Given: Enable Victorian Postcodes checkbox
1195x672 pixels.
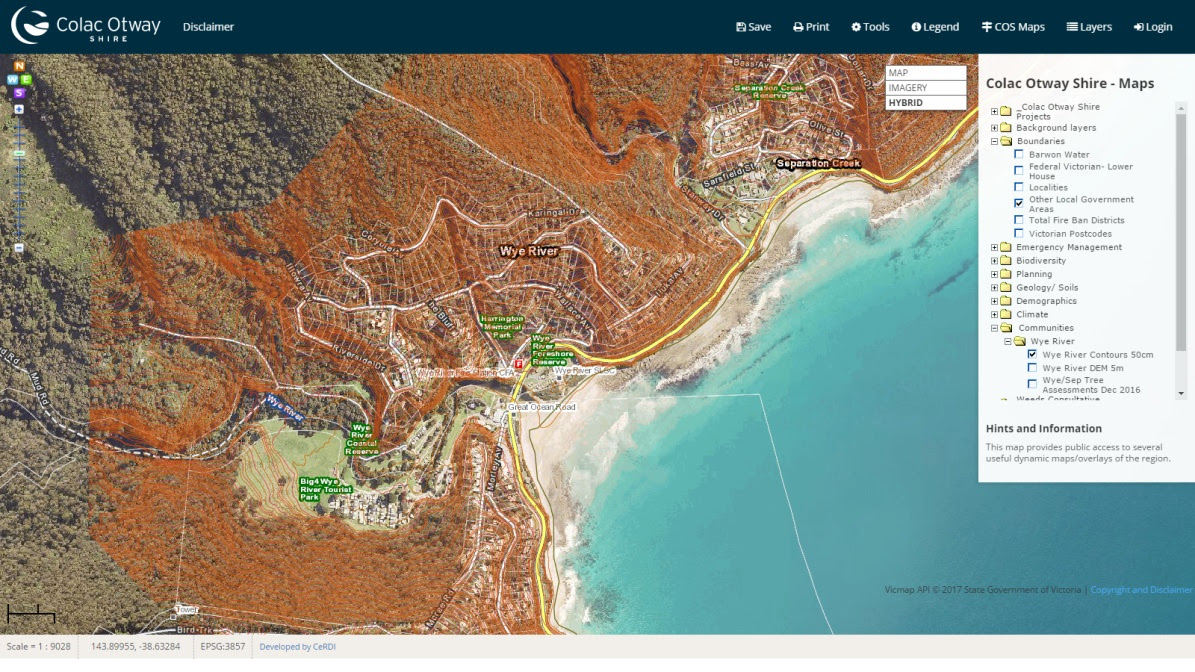Looking at the screenshot, I should click(1019, 233).
